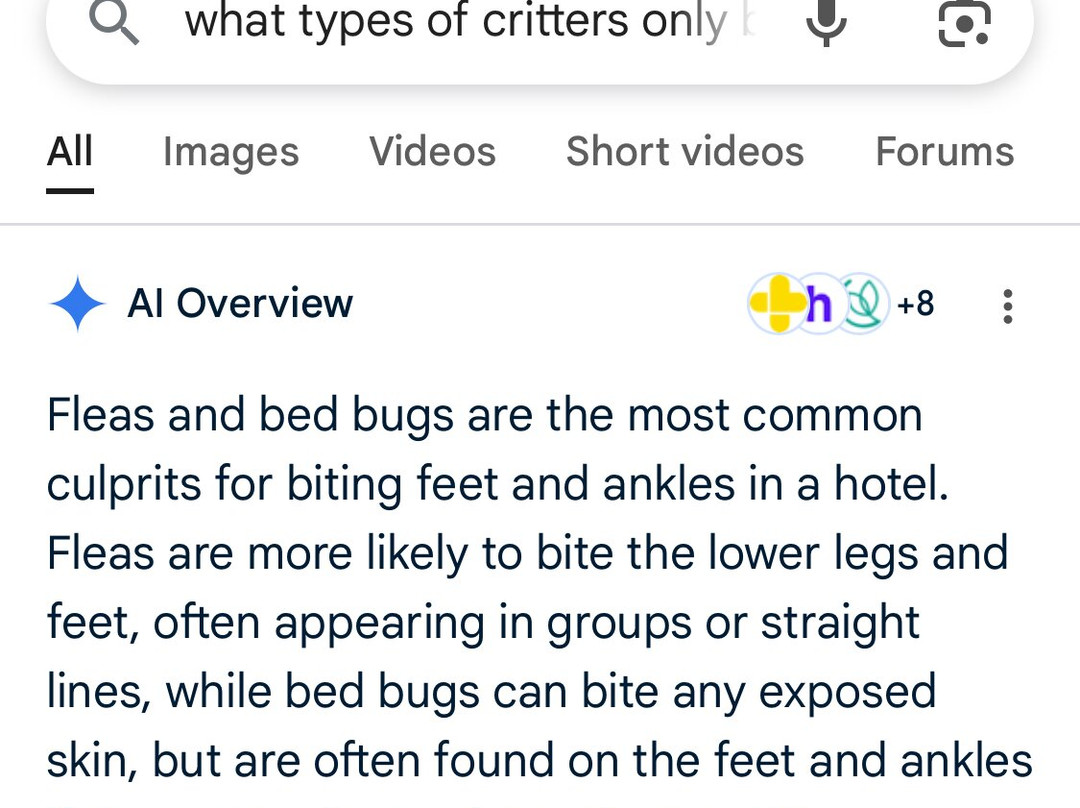Switch to the Images tab
The image size is (1080, 808).
coord(231,152)
